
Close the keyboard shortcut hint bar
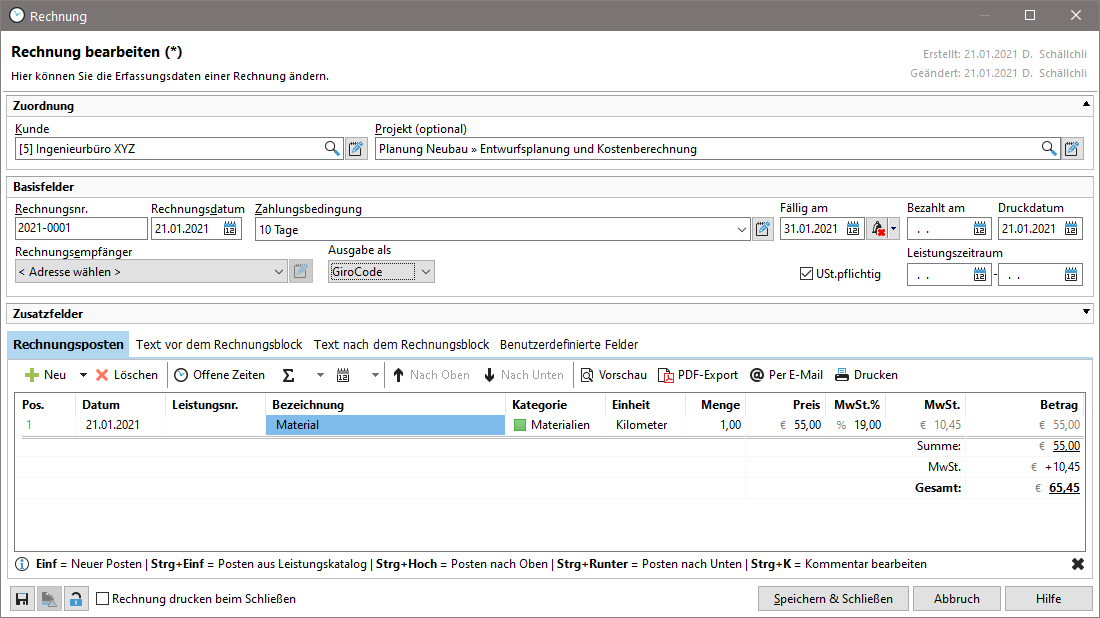tap(1077, 564)
